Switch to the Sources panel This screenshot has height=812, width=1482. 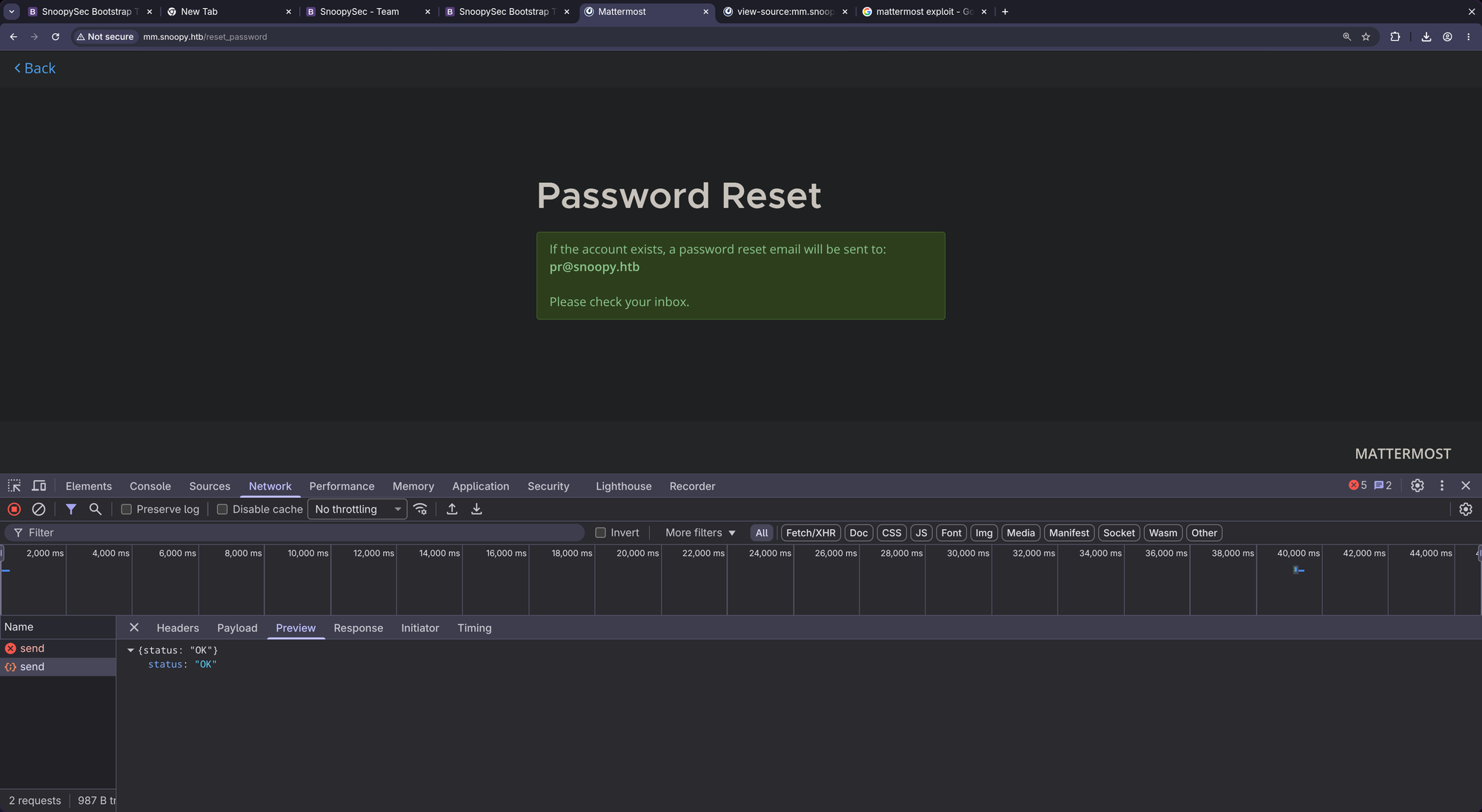(x=210, y=486)
